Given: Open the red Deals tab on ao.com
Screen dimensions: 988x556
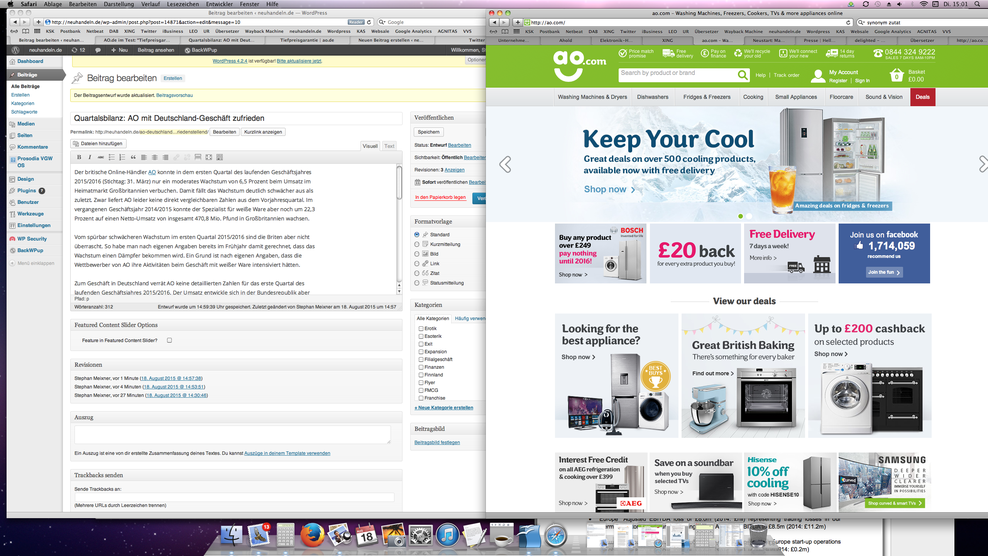Looking at the screenshot, I should tap(922, 97).
